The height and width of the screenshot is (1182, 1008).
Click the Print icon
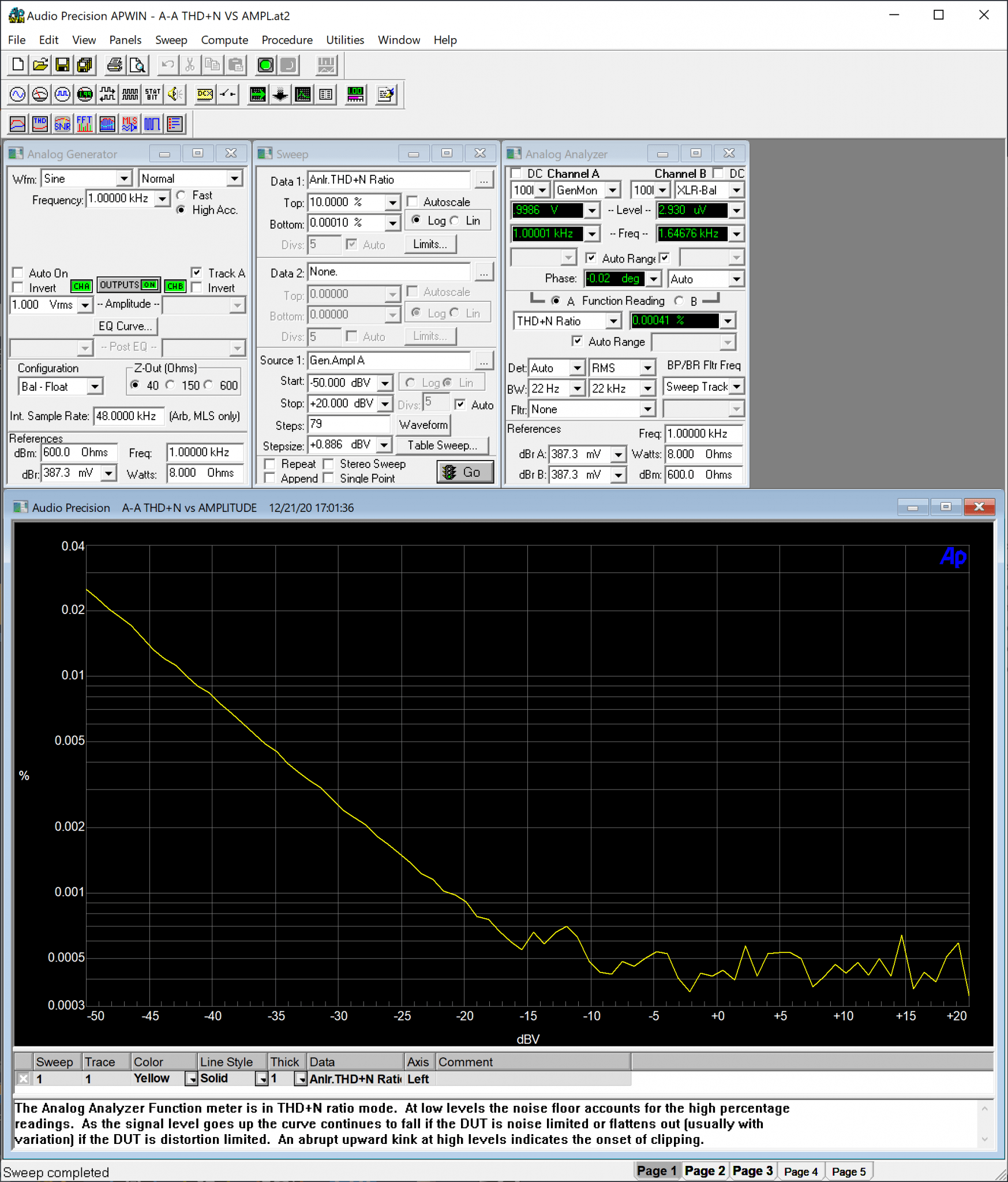pos(115,65)
